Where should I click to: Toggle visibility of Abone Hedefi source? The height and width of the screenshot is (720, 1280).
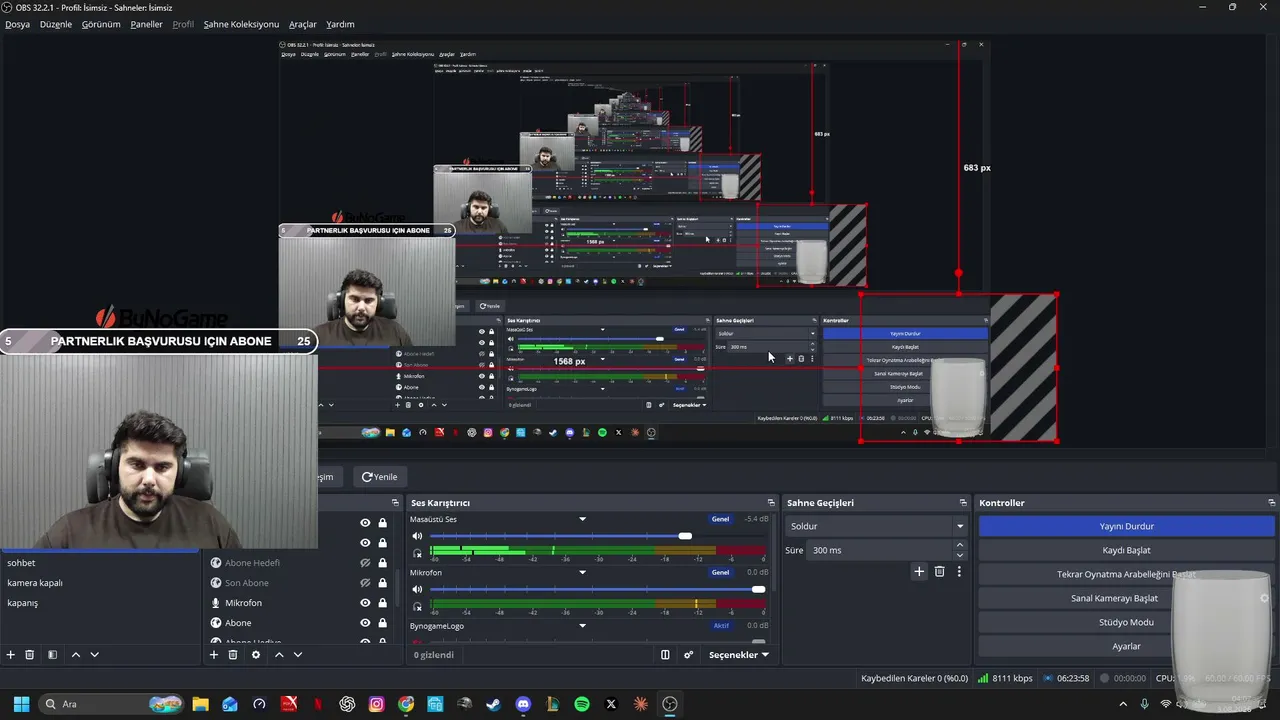pyautogui.click(x=365, y=563)
